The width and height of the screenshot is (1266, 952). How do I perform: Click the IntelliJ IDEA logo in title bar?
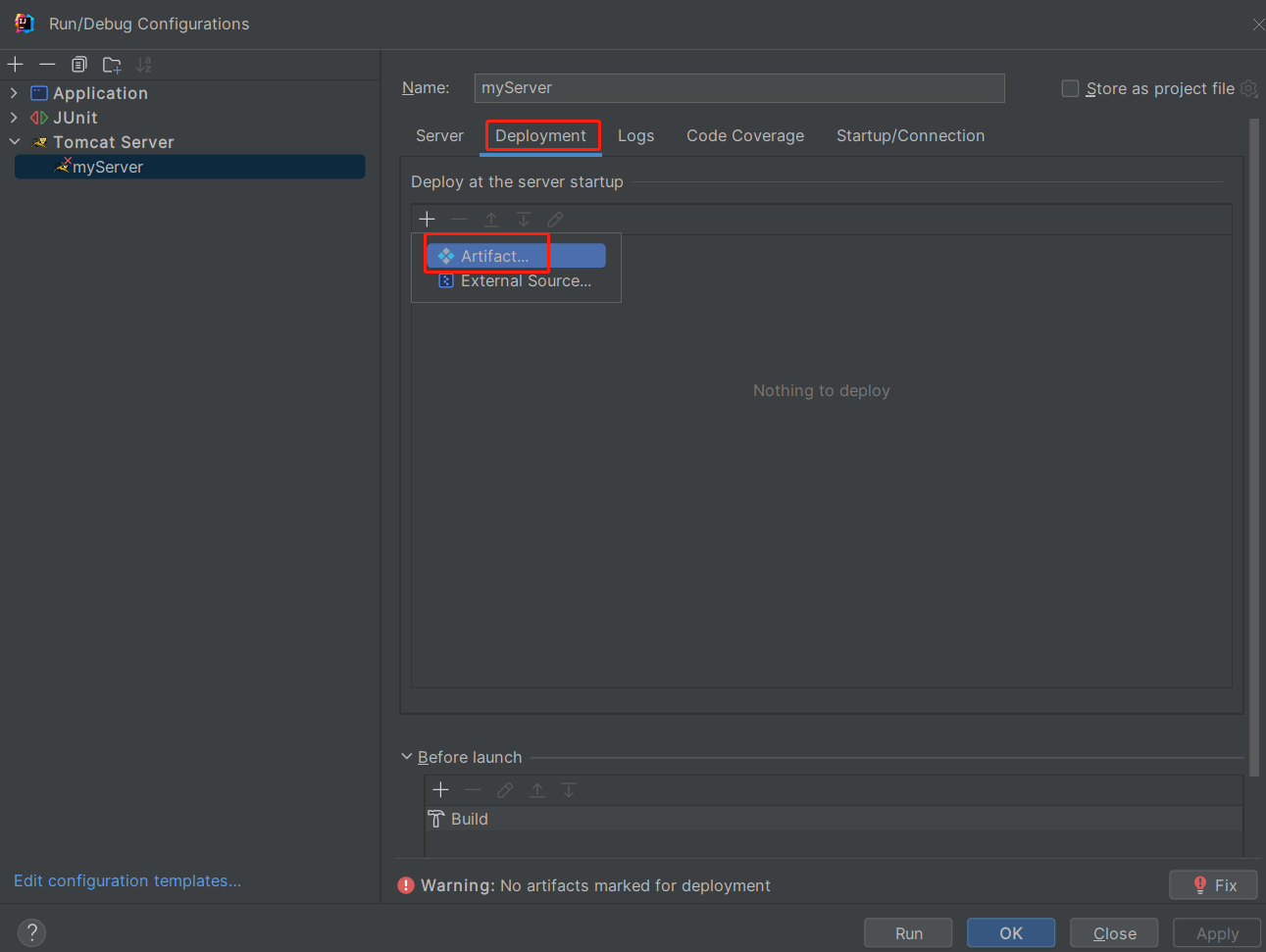click(25, 24)
